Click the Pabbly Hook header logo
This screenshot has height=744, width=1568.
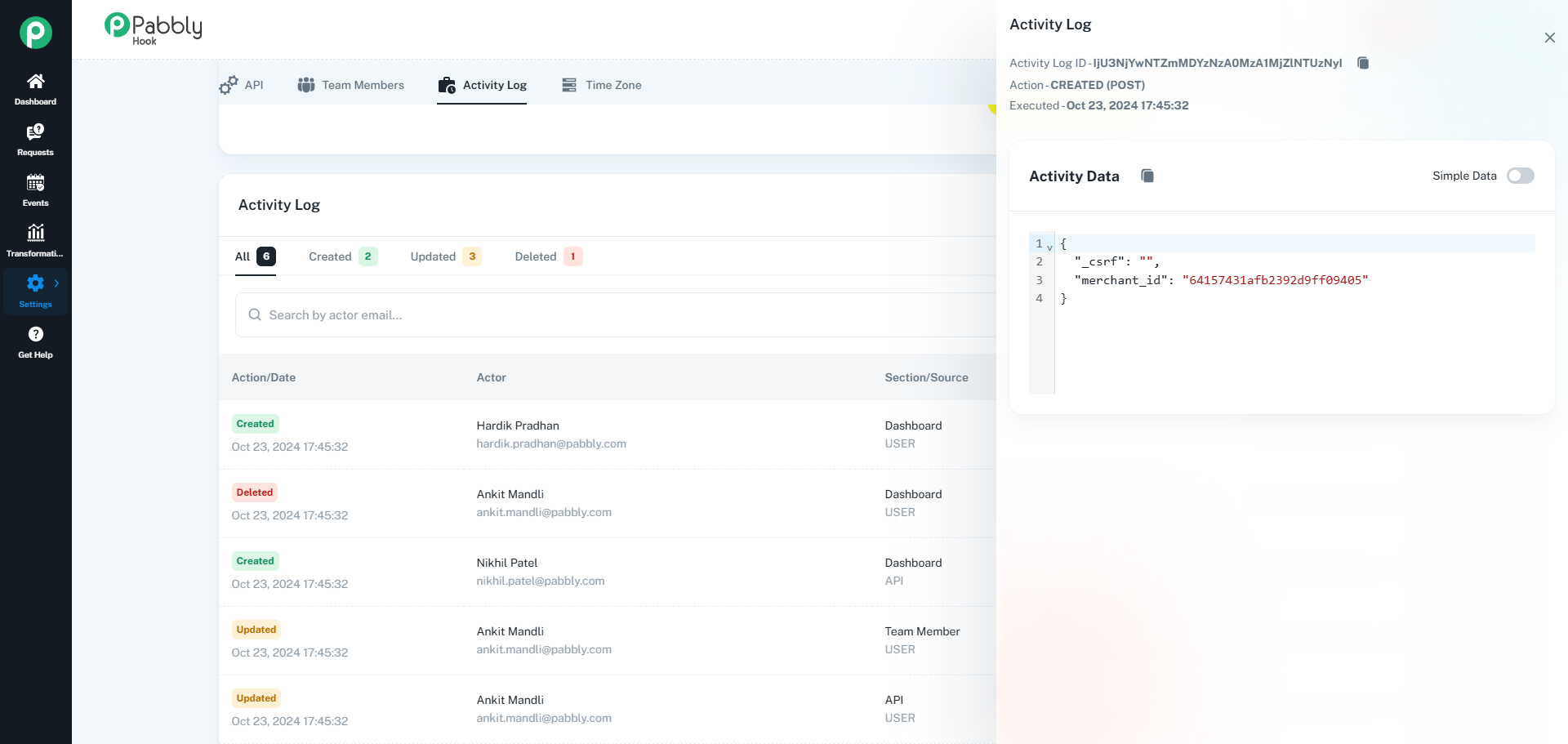click(154, 29)
